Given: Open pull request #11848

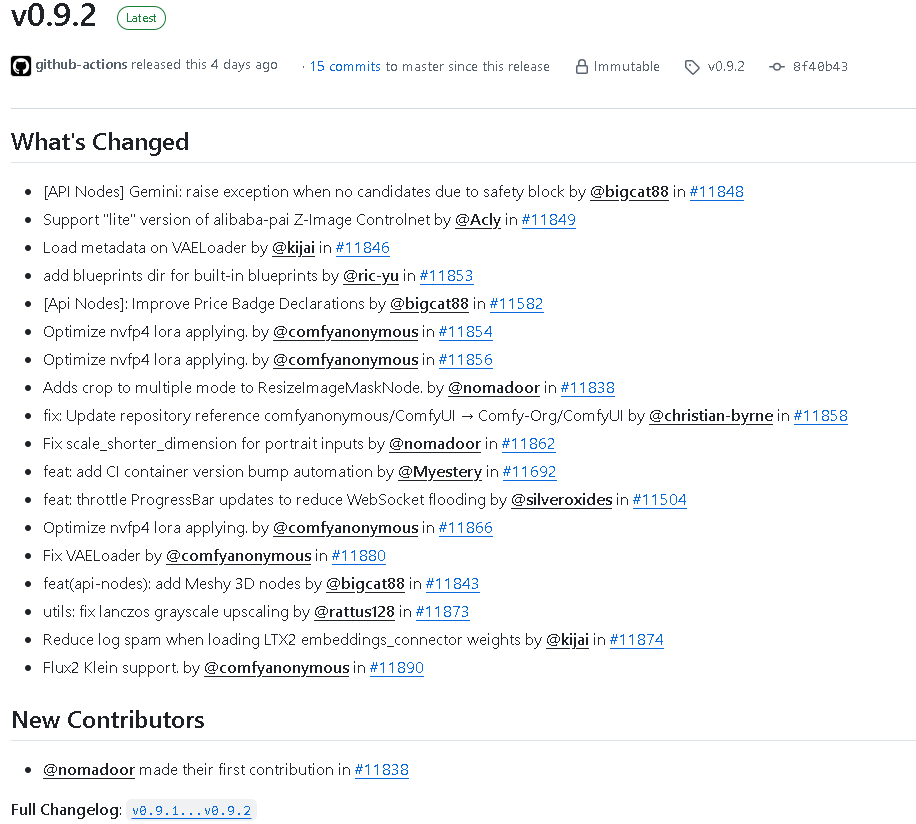Looking at the screenshot, I should (716, 191).
